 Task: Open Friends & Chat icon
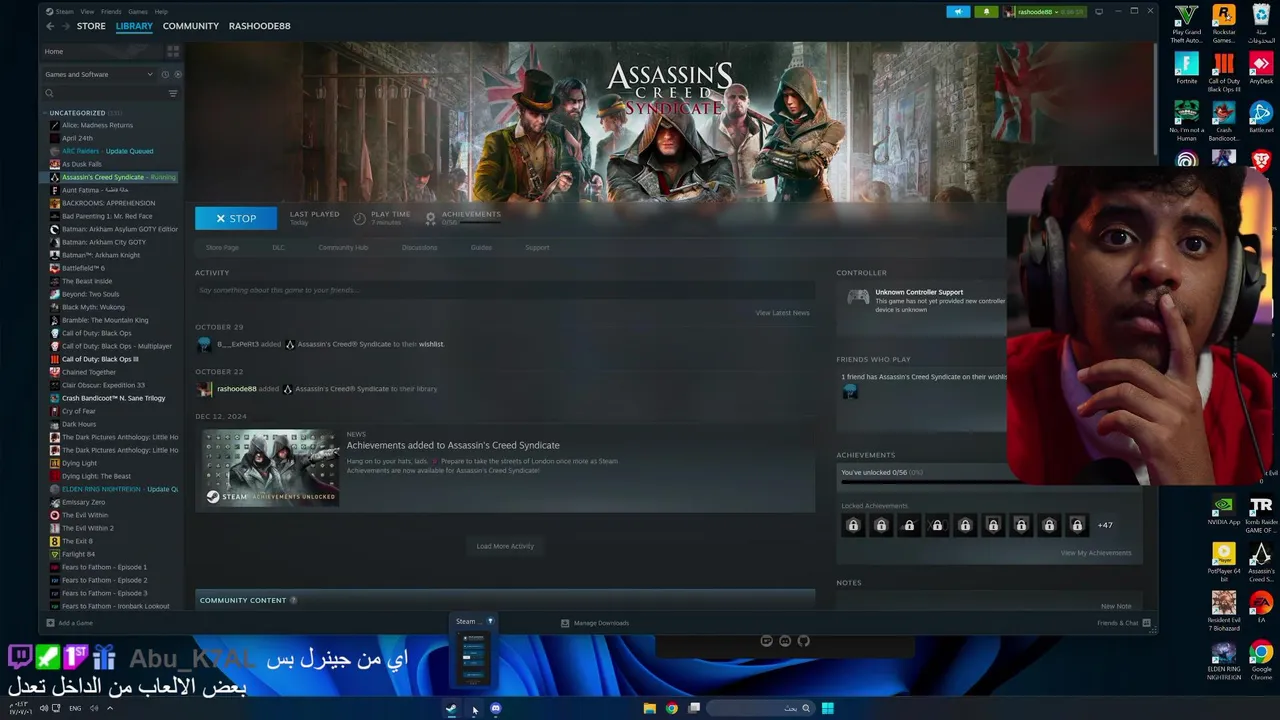click(1146, 623)
